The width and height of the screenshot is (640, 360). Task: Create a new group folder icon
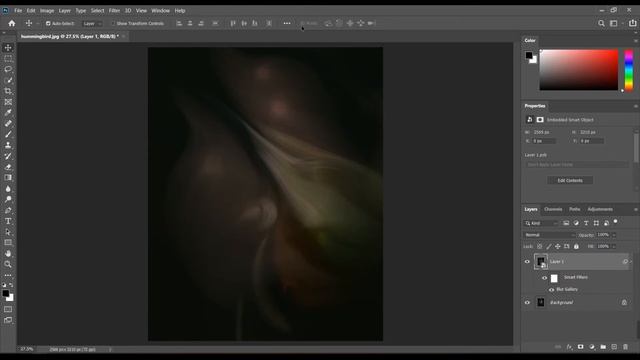tap(603, 347)
